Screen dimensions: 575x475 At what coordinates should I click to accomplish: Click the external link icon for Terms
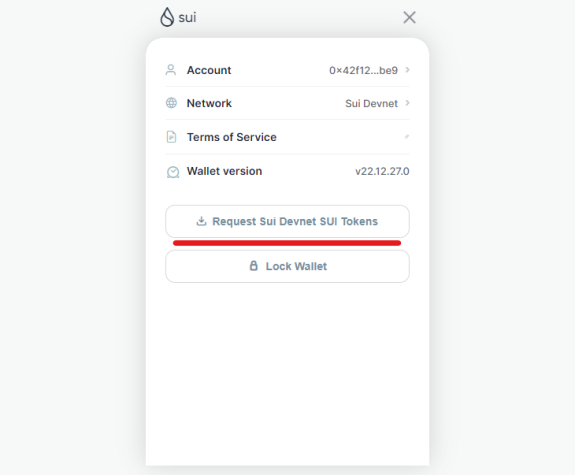[407, 137]
